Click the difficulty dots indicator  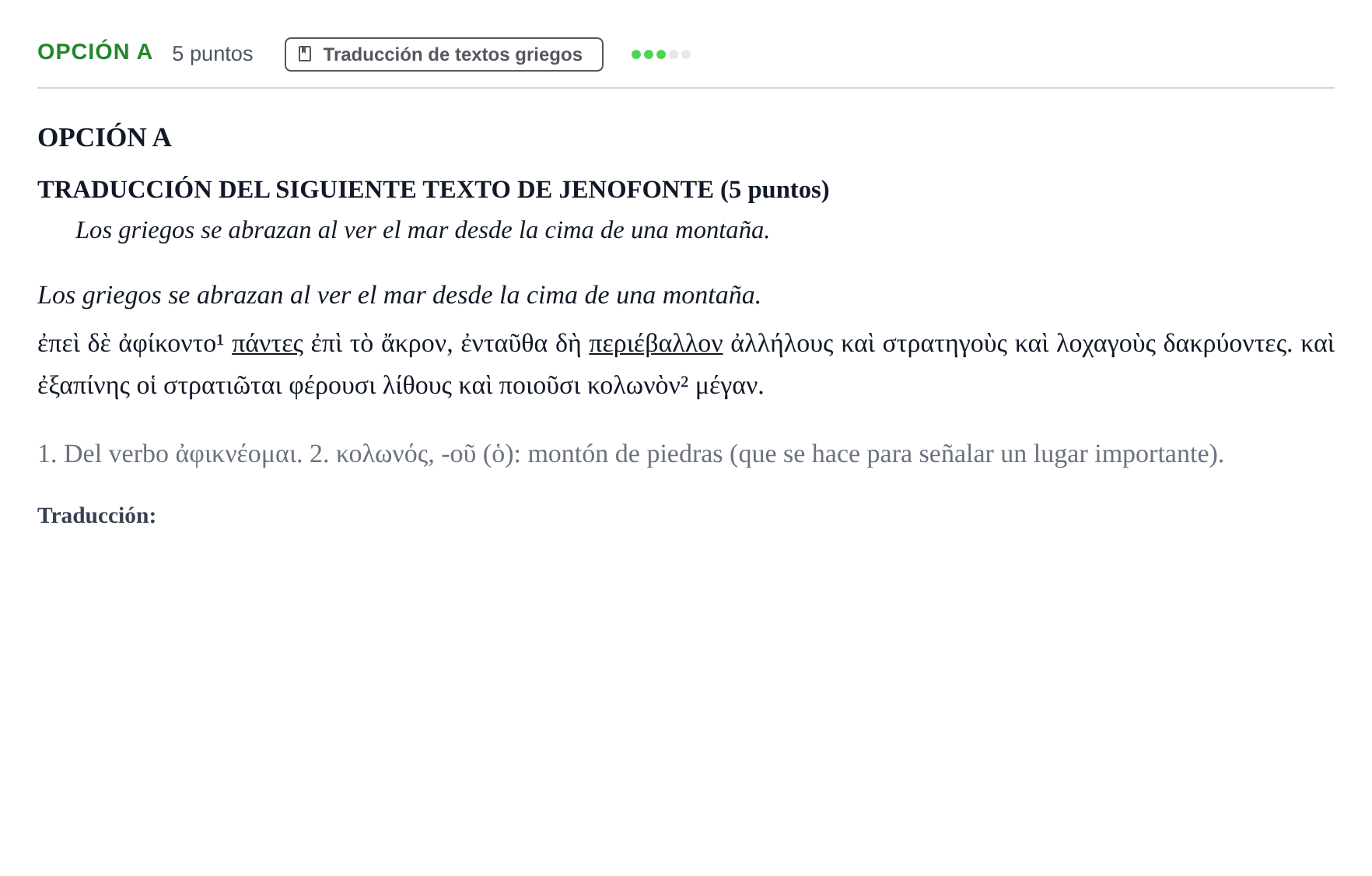[661, 54]
